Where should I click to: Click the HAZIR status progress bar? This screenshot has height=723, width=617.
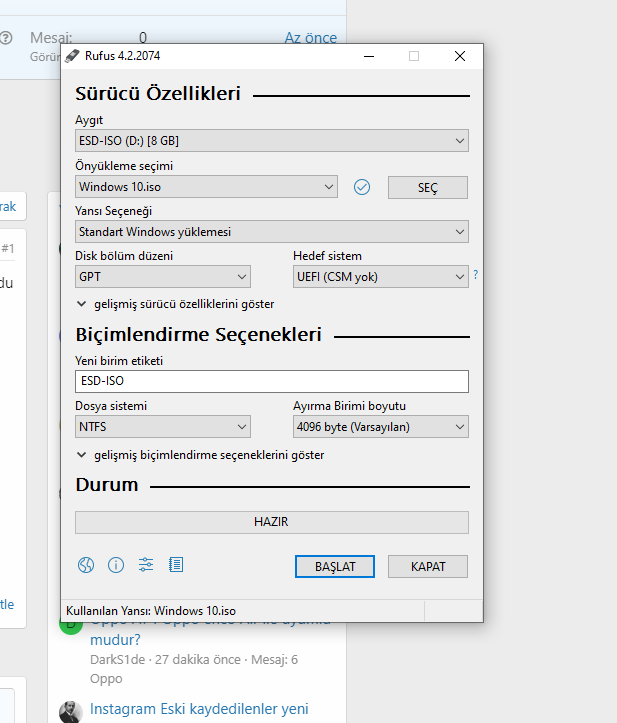click(272, 522)
